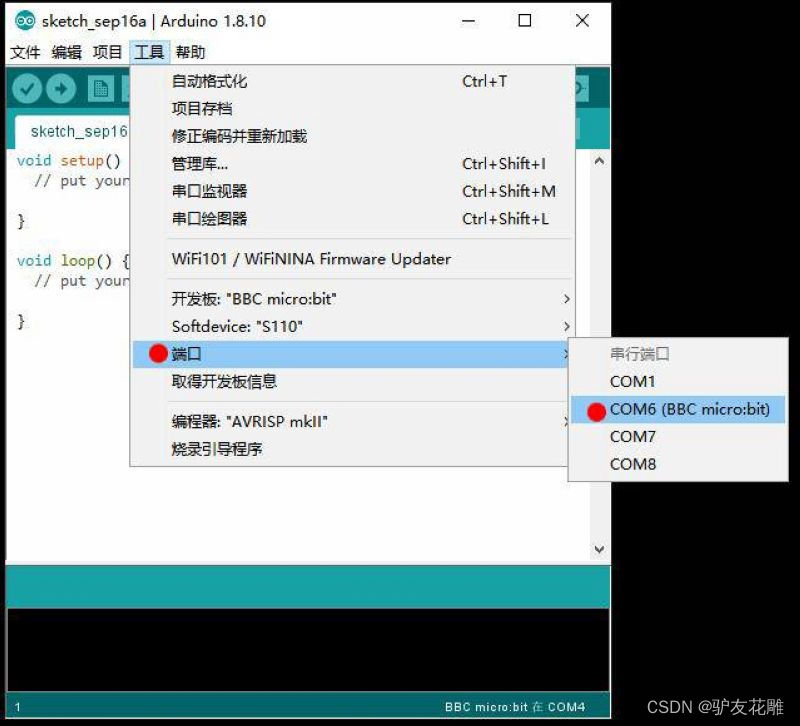Click "void setup()" code line

coord(69,161)
